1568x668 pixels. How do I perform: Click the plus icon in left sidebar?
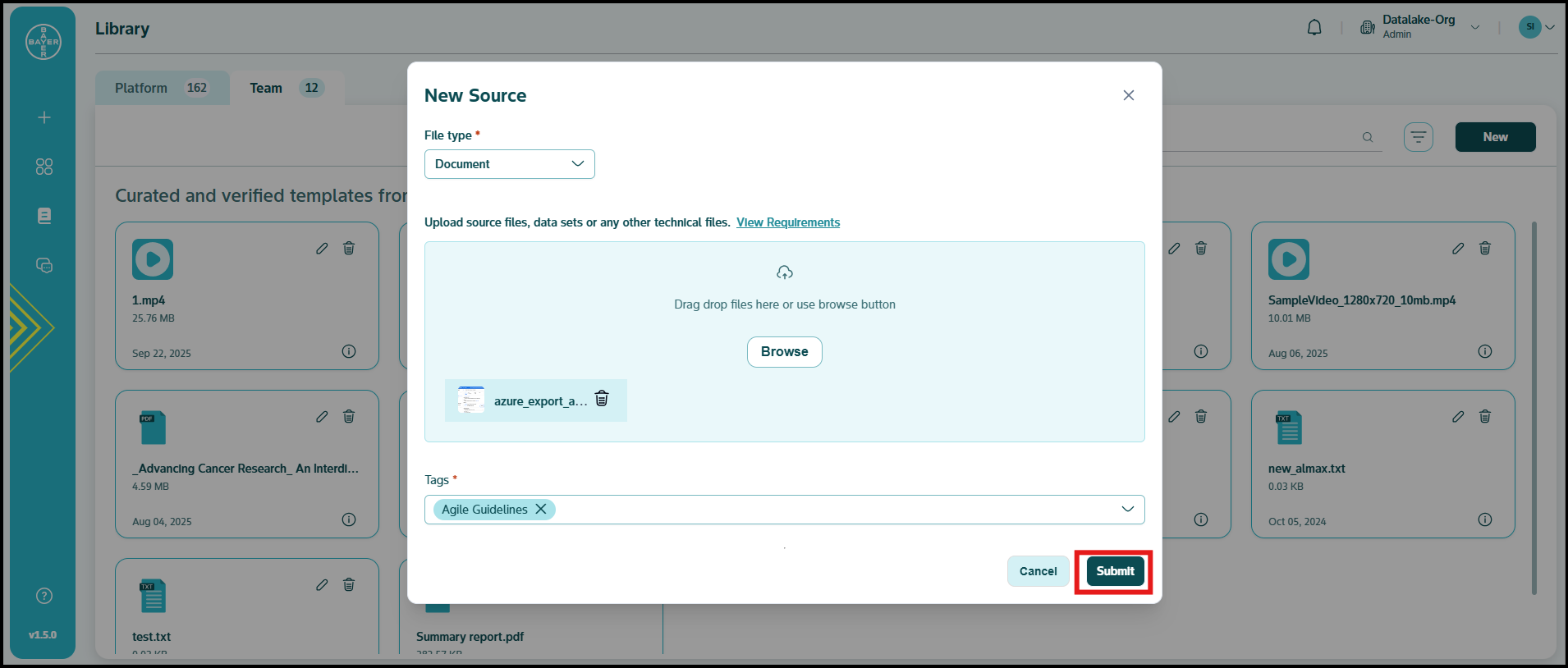click(44, 117)
